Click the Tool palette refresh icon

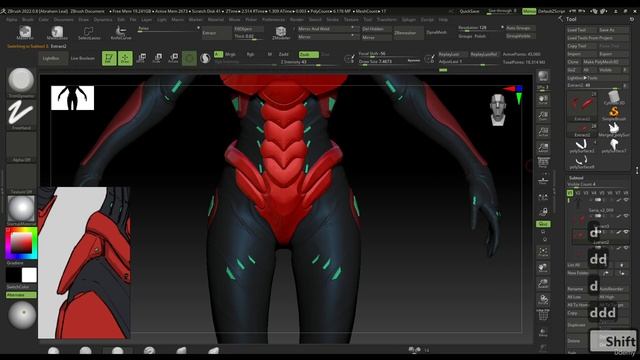pyautogui.click(x=632, y=19)
